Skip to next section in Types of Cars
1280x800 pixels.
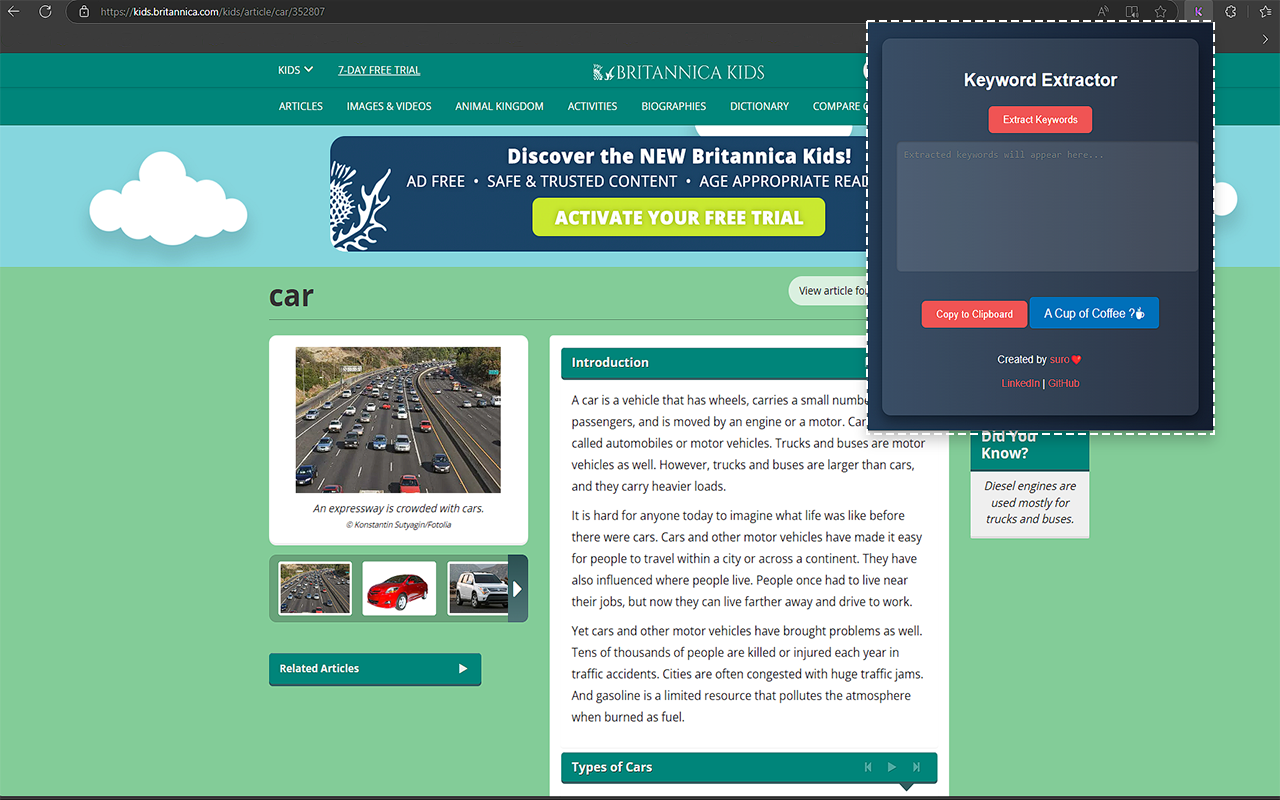coord(916,767)
